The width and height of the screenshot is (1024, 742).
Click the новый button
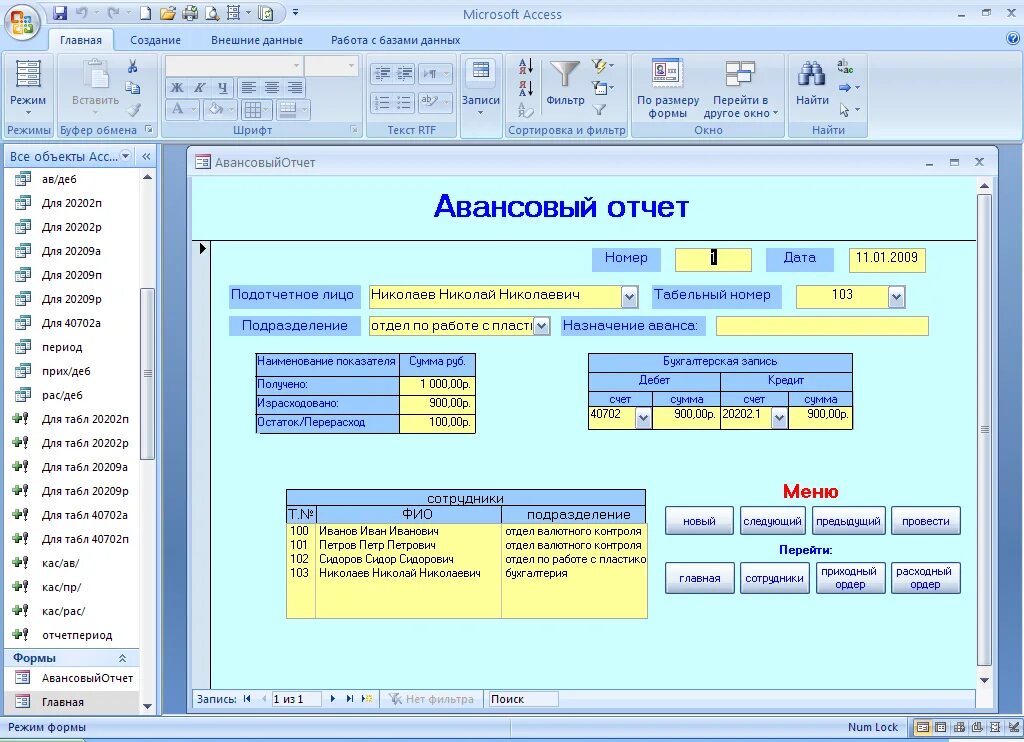(x=699, y=521)
